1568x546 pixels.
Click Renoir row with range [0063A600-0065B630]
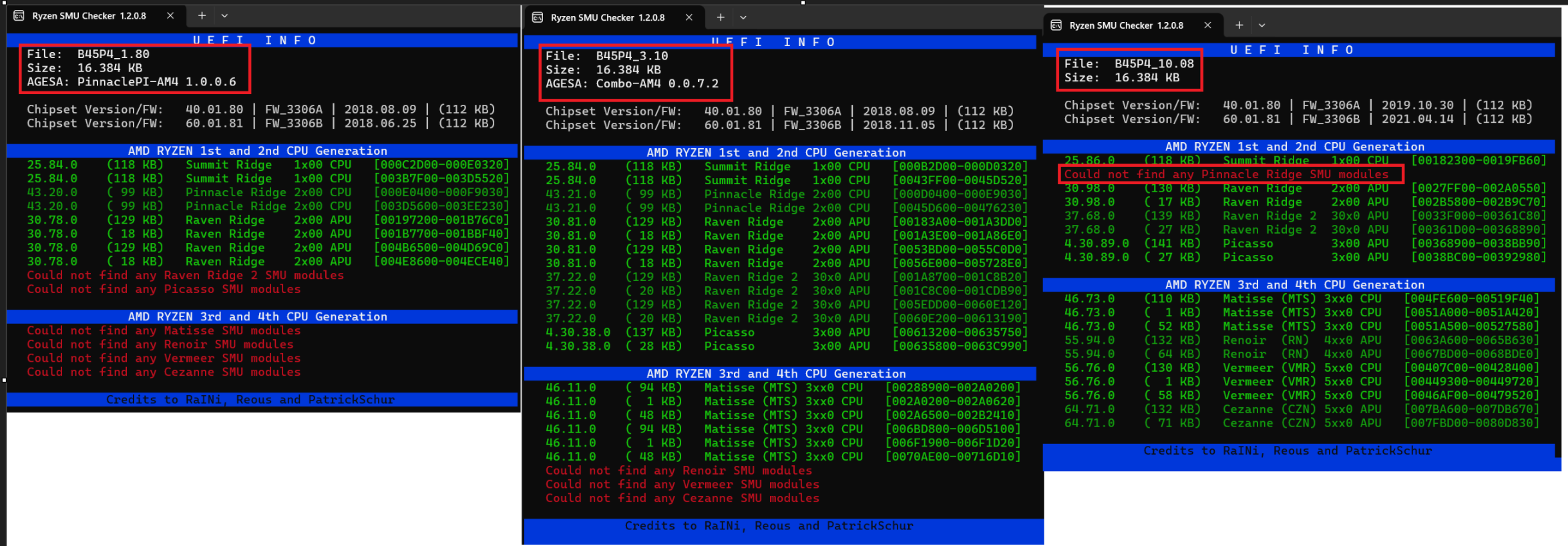coord(1302,340)
